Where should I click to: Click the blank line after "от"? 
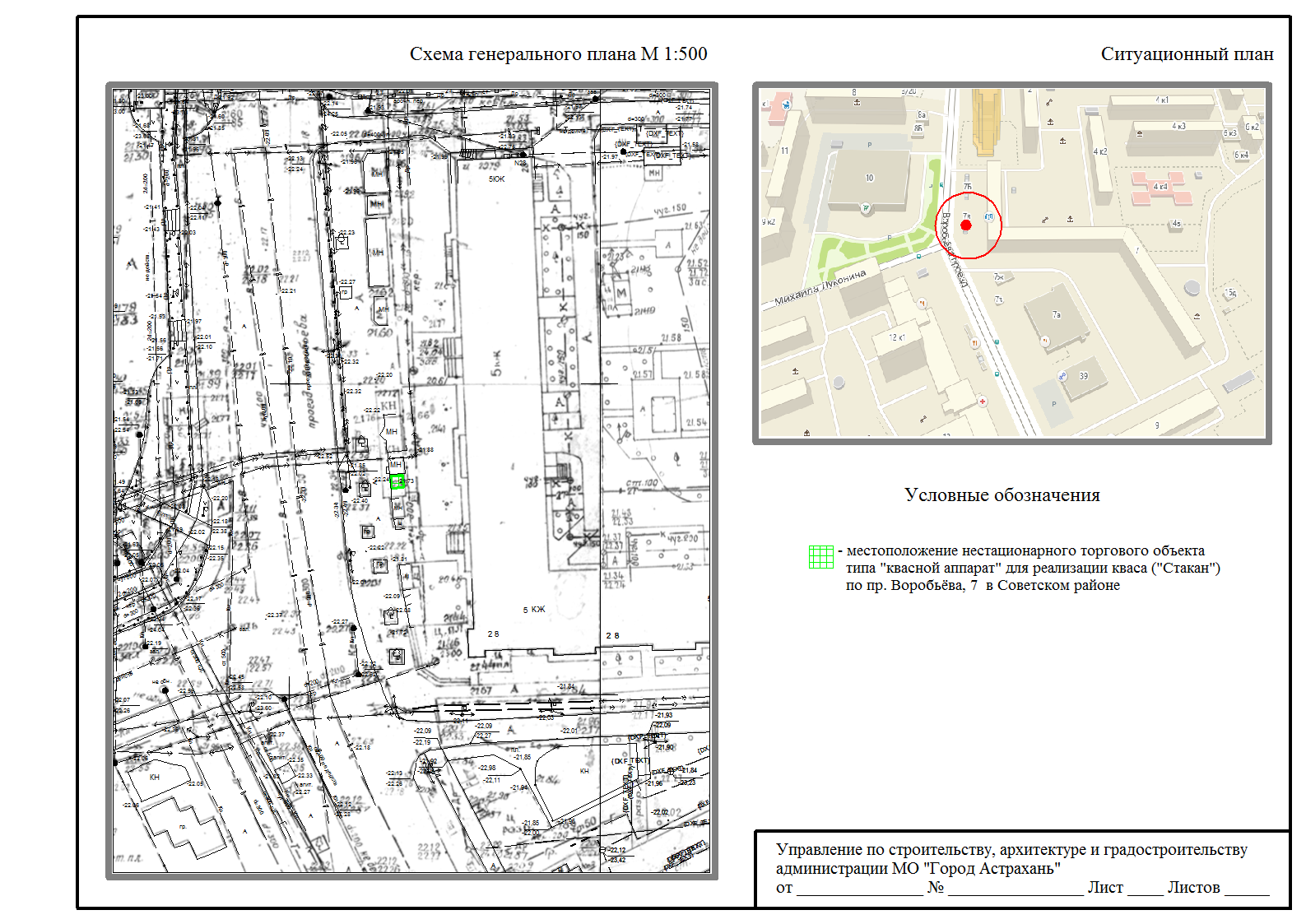pyautogui.click(x=858, y=888)
